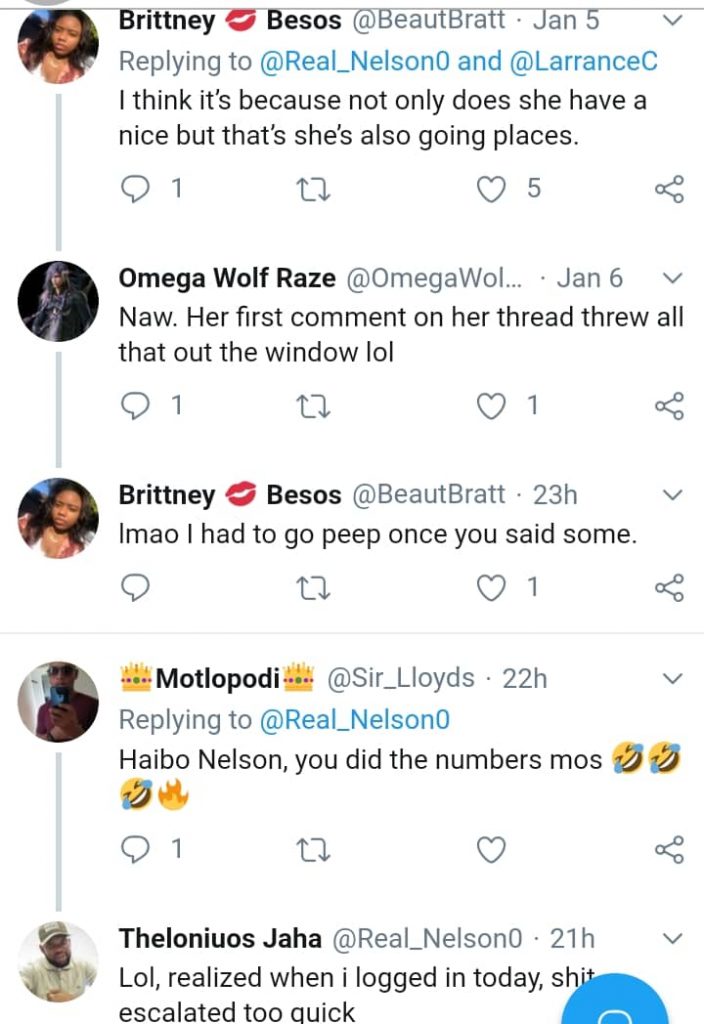Share Motlopodi's 'Haibo Nelson' tweet
704x1024 pixels.
pos(668,850)
